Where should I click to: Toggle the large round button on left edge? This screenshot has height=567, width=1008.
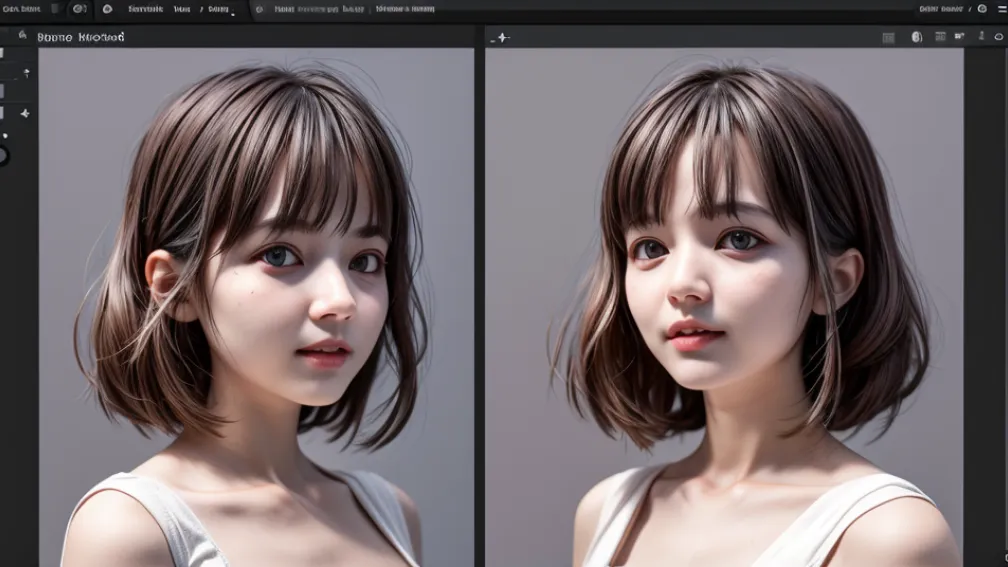pyautogui.click(x=3, y=155)
